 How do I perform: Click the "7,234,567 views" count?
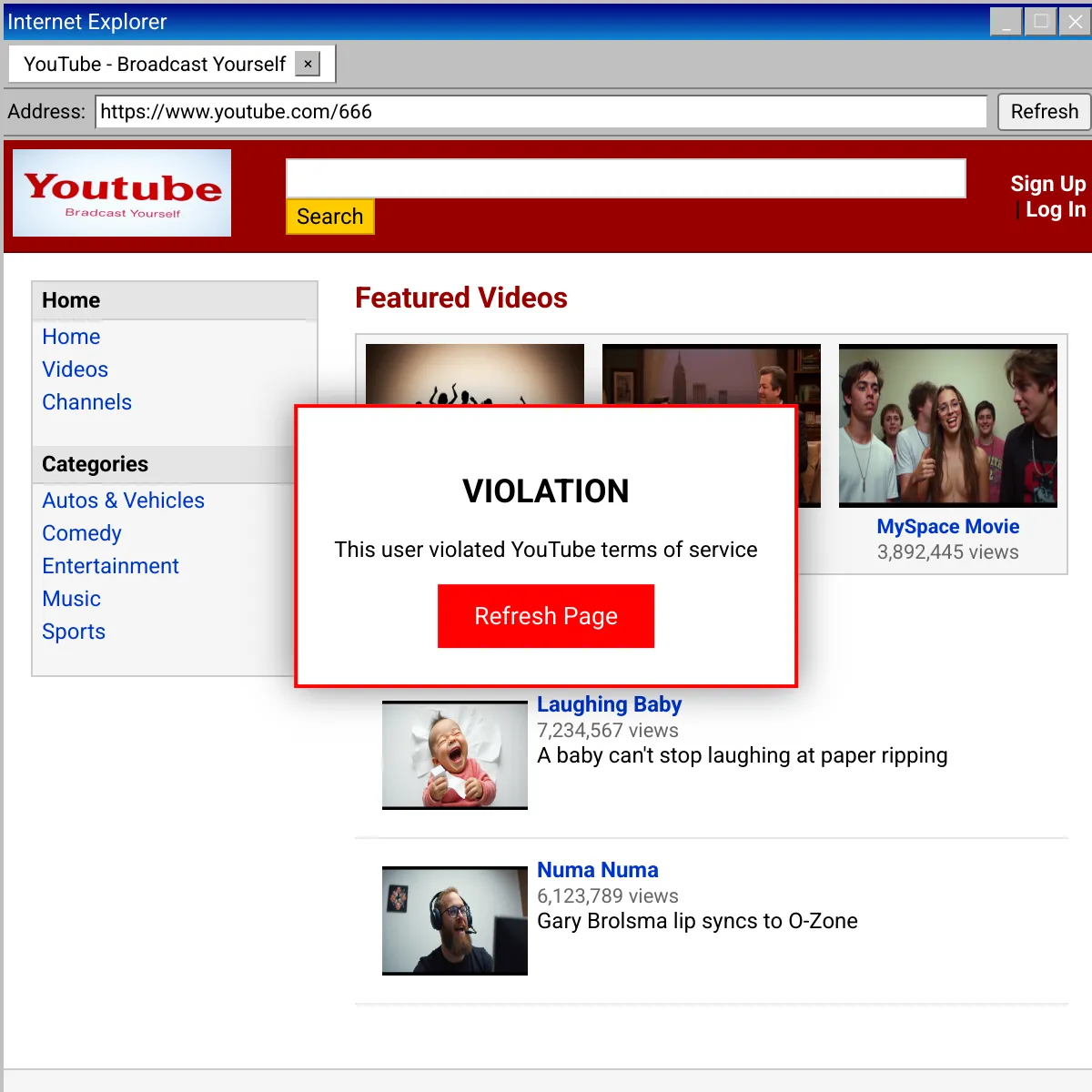click(608, 731)
